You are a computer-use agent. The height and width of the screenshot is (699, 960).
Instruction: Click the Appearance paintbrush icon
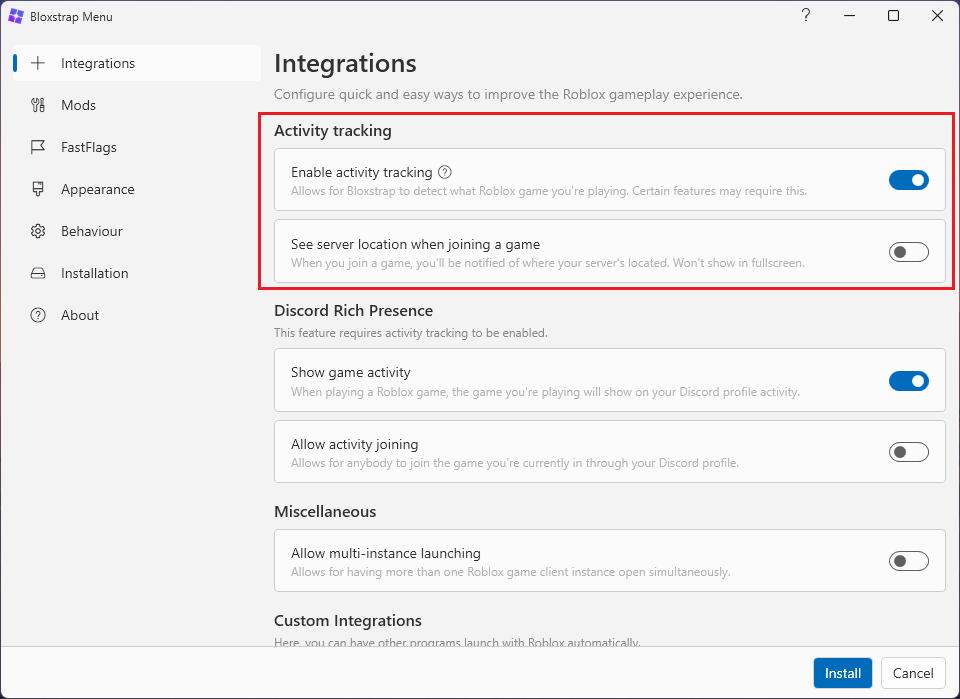pyautogui.click(x=38, y=189)
